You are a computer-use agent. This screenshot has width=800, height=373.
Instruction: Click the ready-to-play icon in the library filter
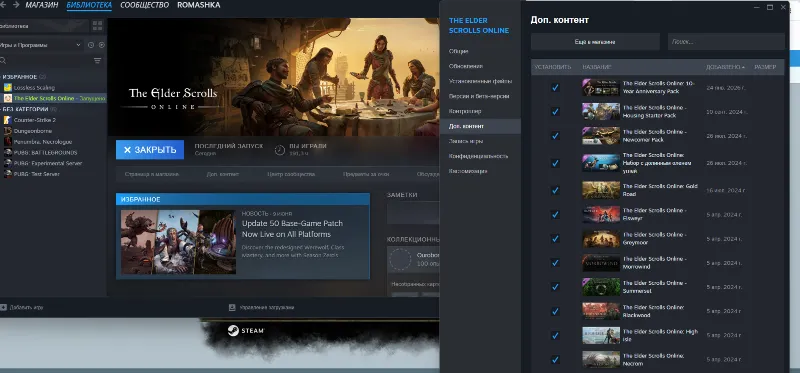(x=102, y=45)
